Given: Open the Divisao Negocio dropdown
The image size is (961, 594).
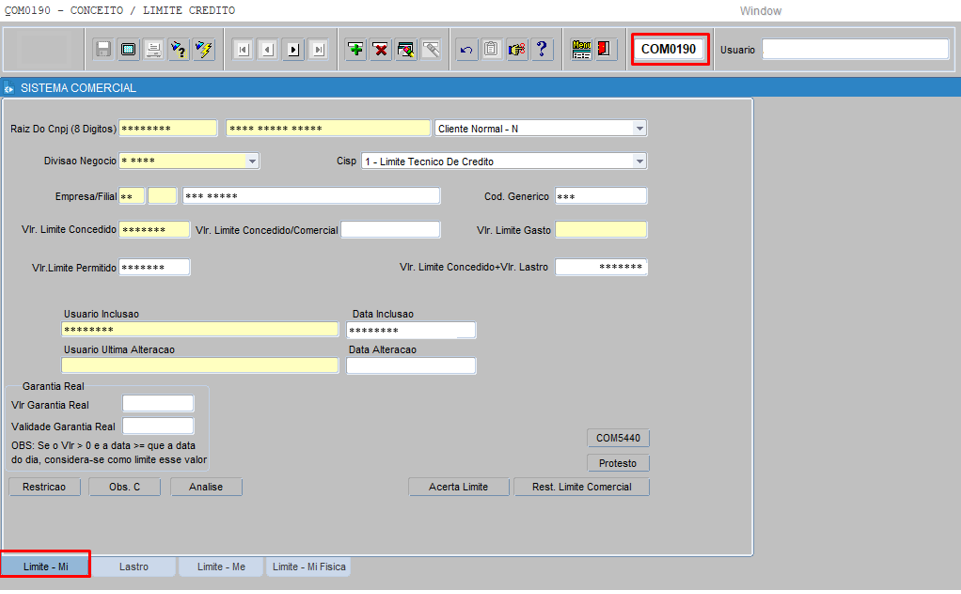Looking at the screenshot, I should click(x=252, y=161).
